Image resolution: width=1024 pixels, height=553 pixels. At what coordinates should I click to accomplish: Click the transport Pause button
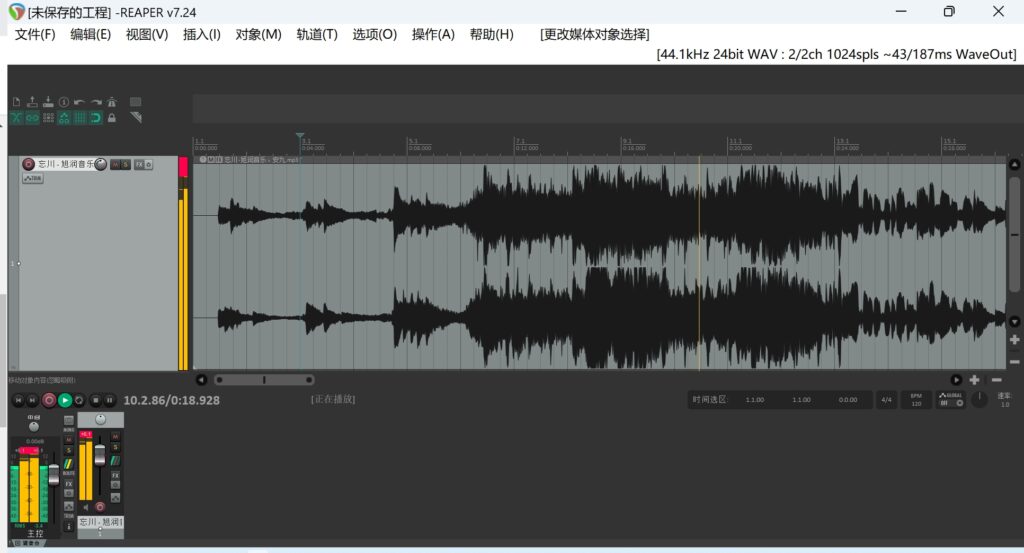point(110,400)
